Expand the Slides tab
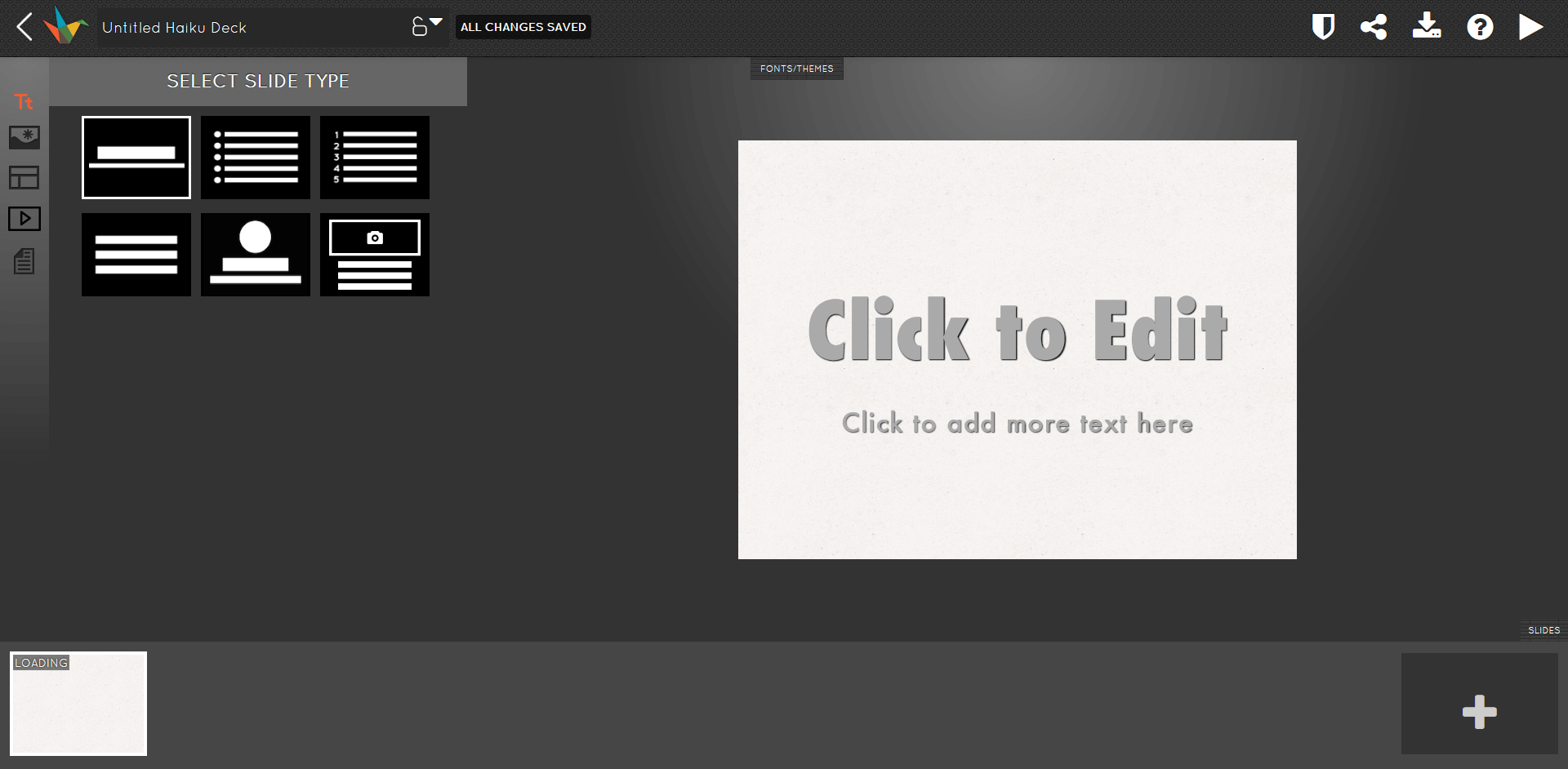 [x=1543, y=630]
